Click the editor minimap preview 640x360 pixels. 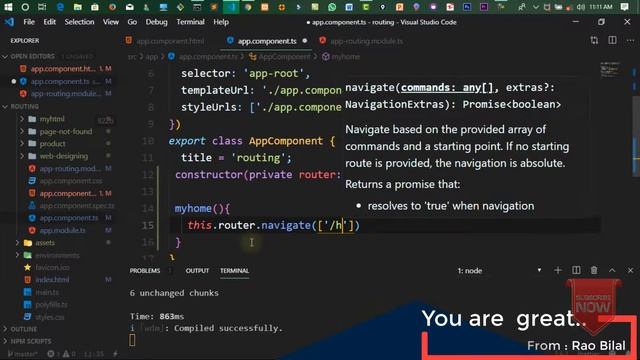pos(610,70)
